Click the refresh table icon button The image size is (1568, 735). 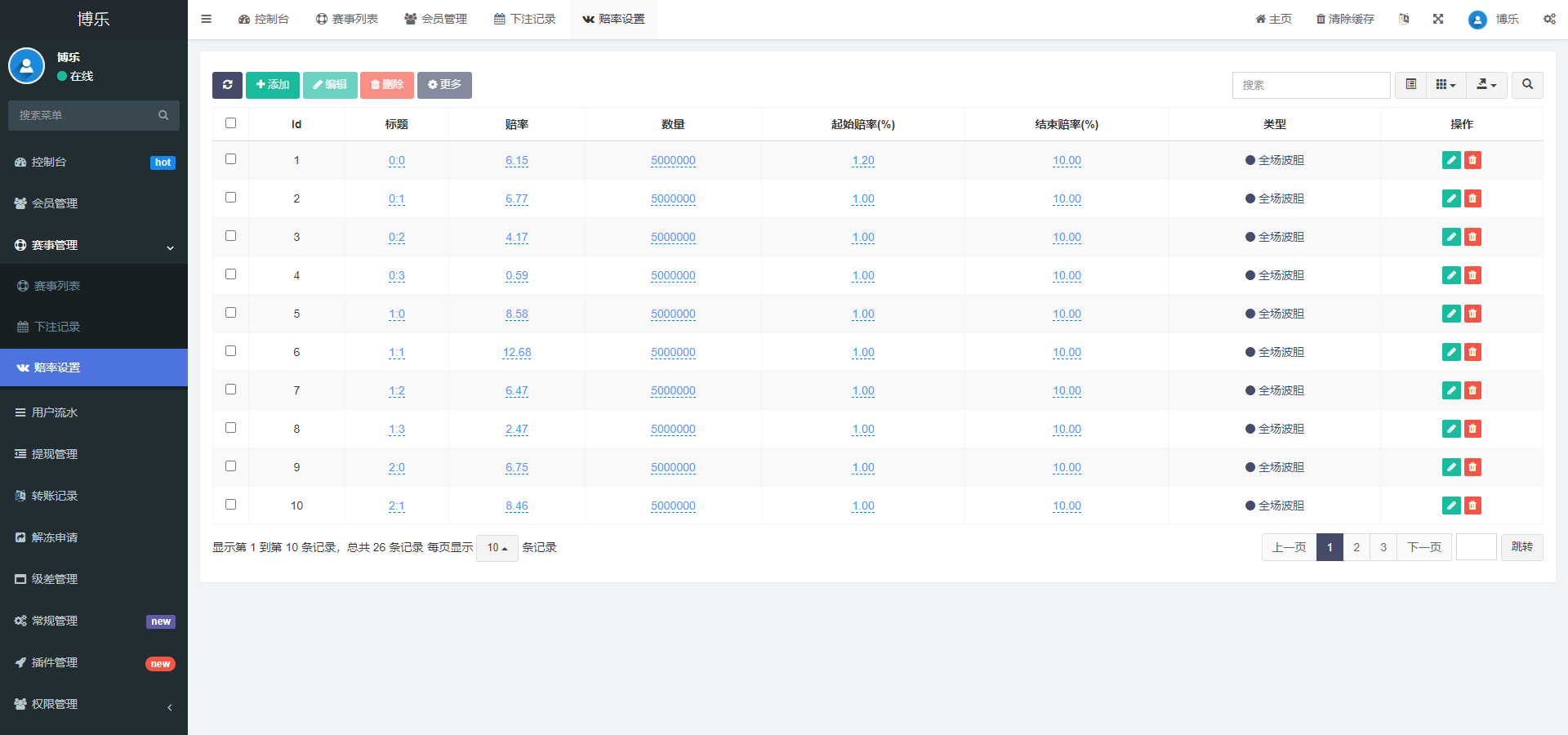coord(227,85)
